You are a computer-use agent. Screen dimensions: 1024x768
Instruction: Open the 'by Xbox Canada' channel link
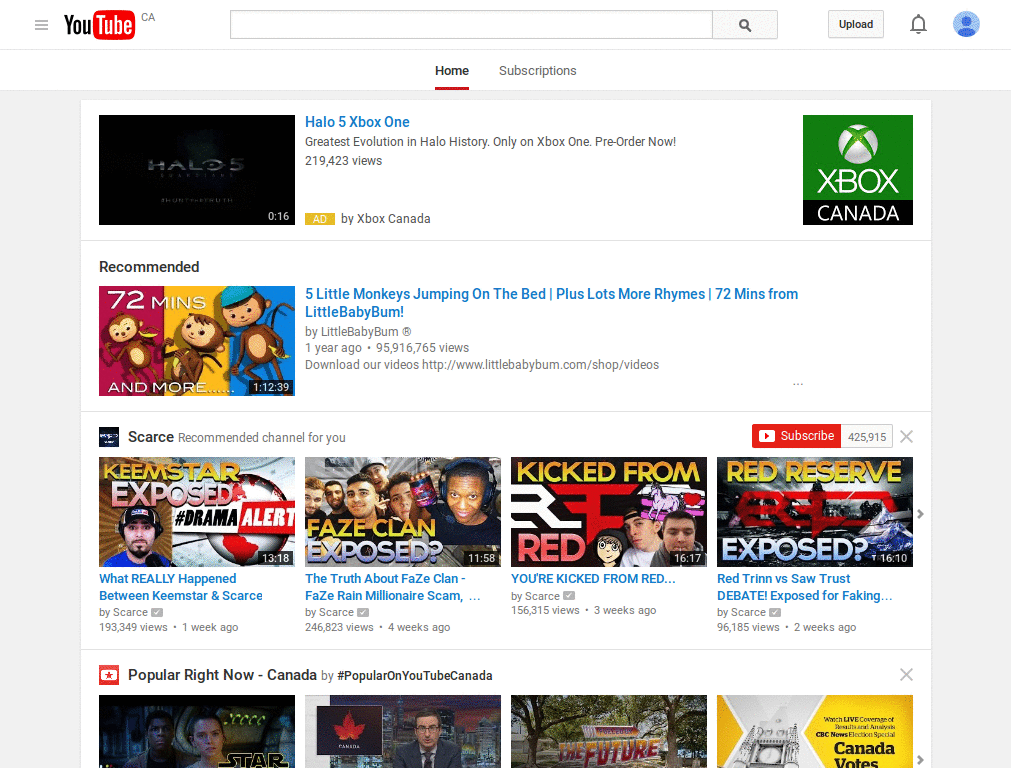click(x=386, y=219)
